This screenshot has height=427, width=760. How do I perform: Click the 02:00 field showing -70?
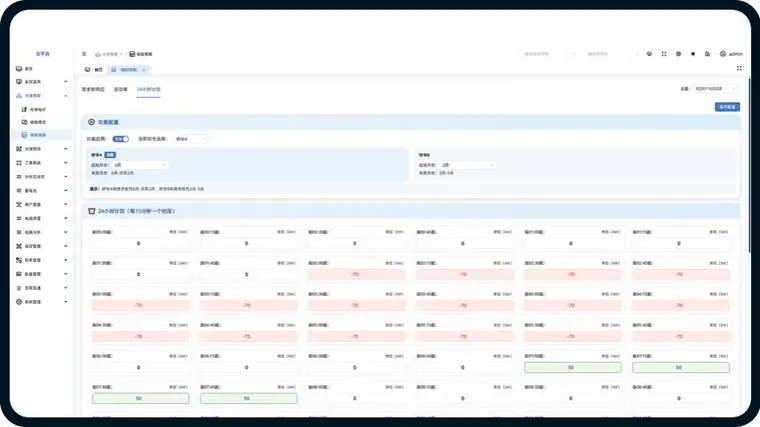tap(356, 275)
